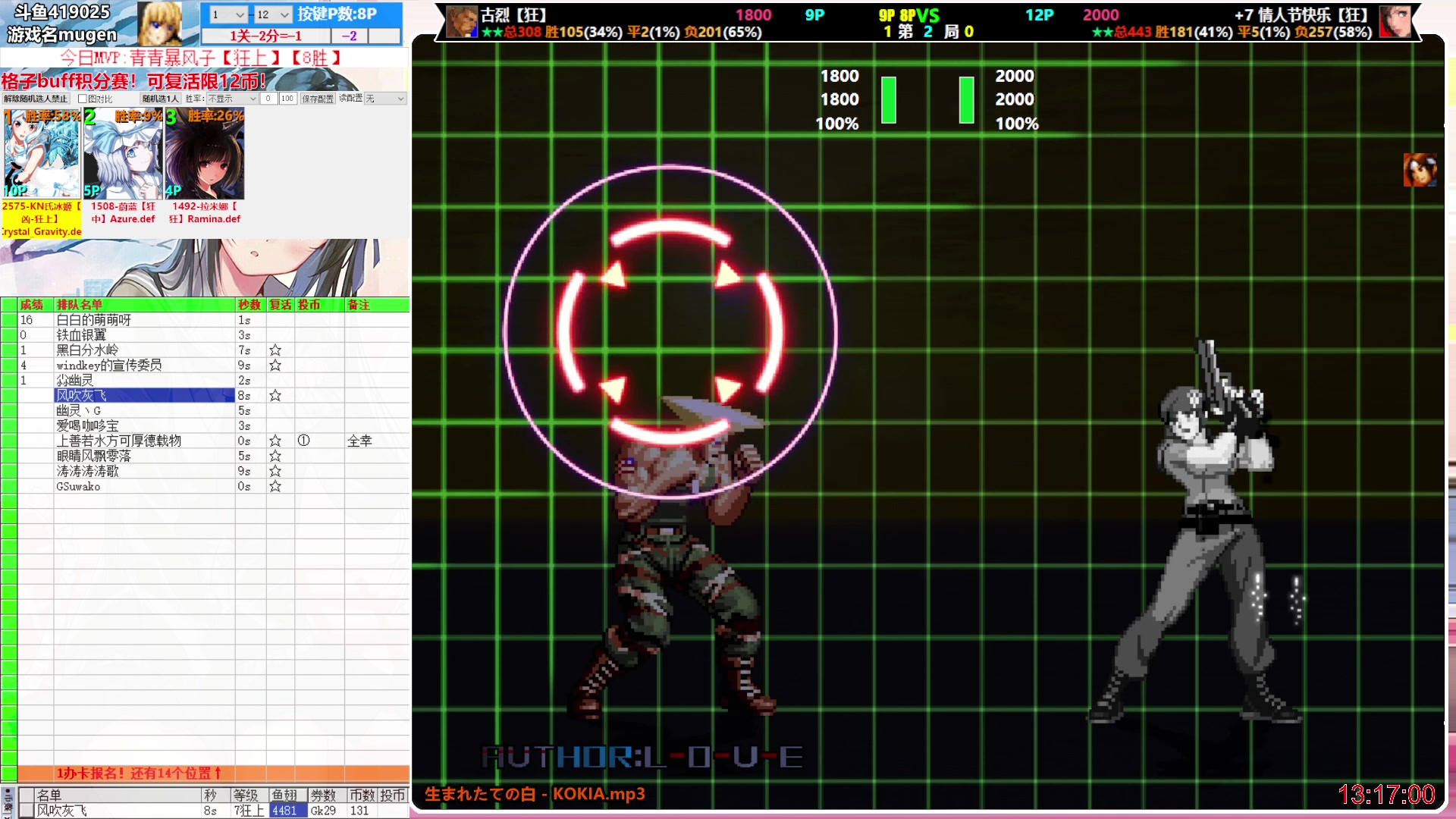Select the queue row 铁血银翼
The width and height of the screenshot is (1456, 819).
pos(205,335)
